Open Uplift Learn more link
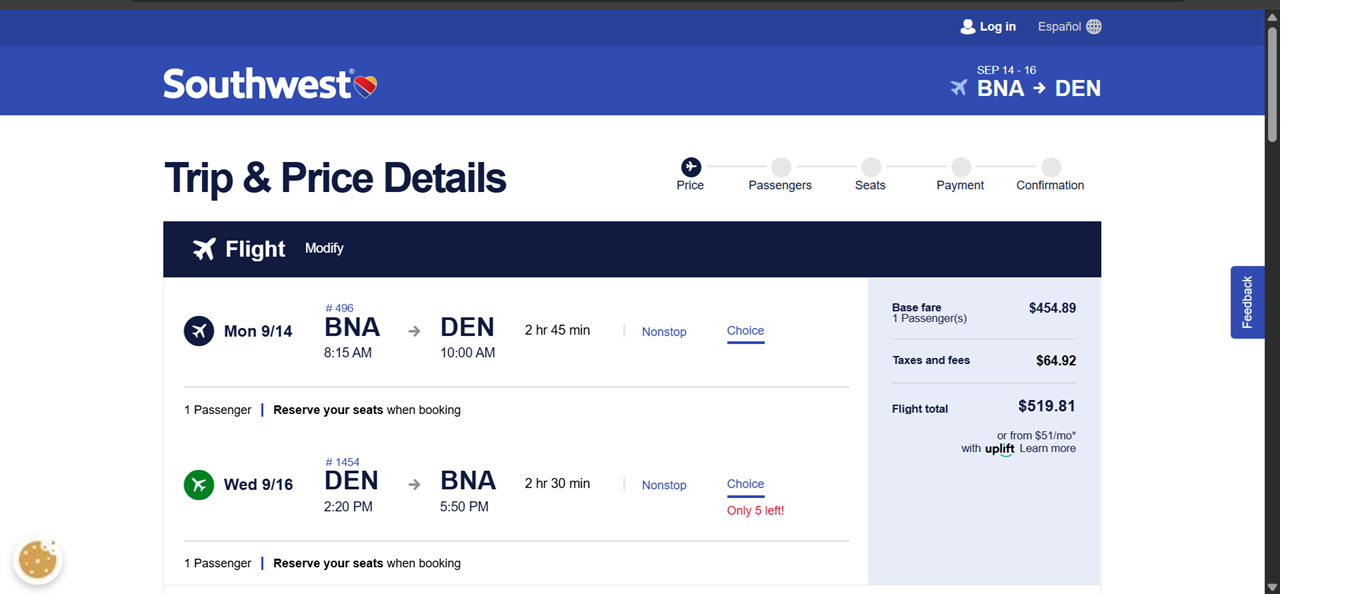This screenshot has height=594, width=1346. pos(1048,449)
